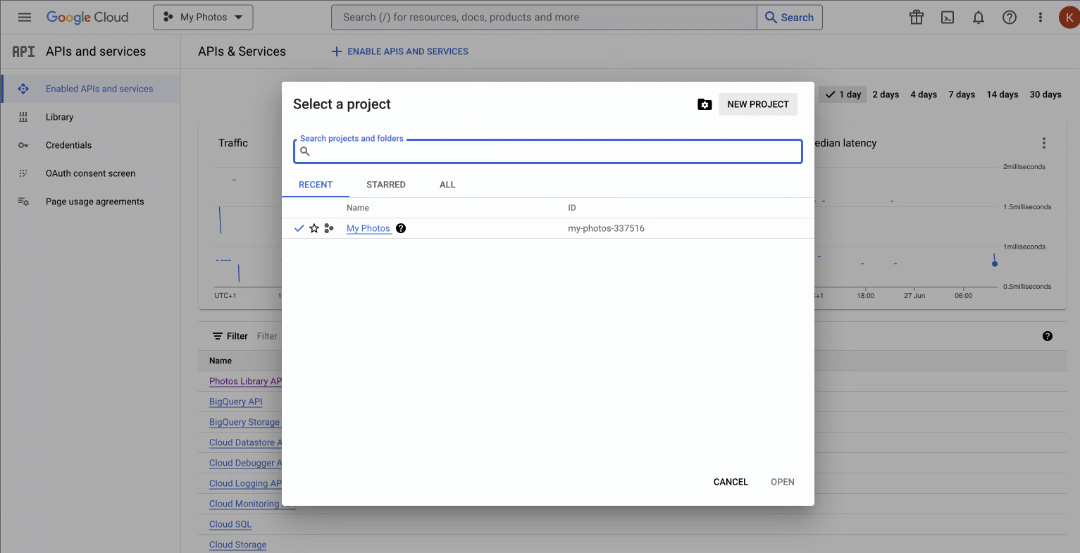
Task: Click the Library grid icon
Action: (23, 117)
